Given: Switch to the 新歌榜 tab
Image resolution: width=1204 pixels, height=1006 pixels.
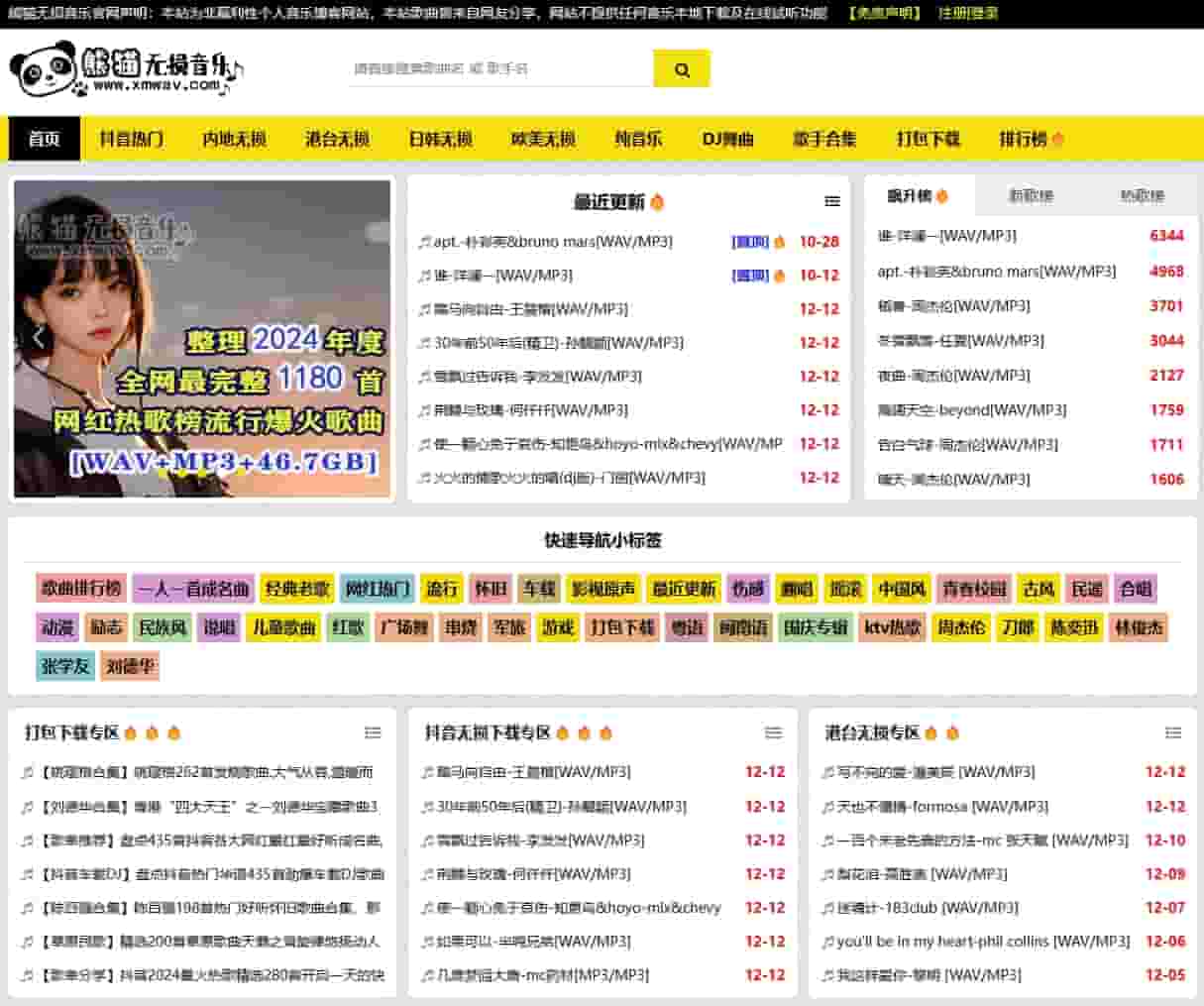Looking at the screenshot, I should pyautogui.click(x=1031, y=196).
